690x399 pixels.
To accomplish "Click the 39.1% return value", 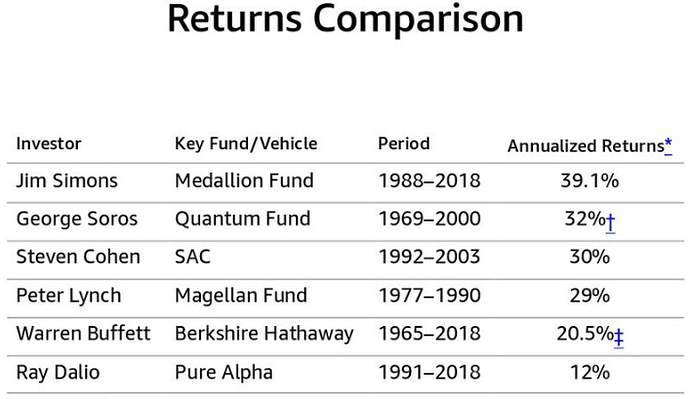I will pos(590,181).
